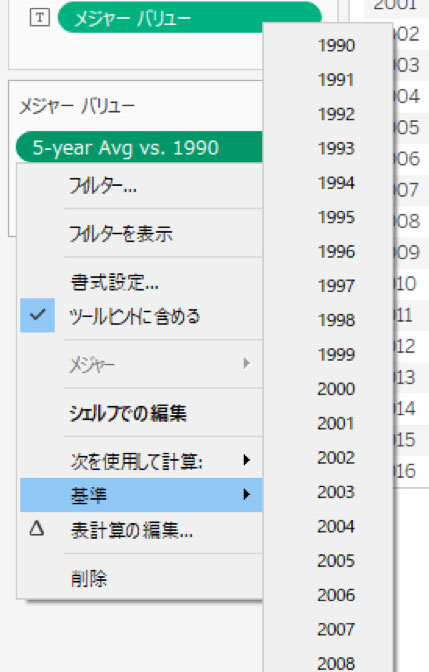Select 1995 in the year submenu
The width and height of the screenshot is (429, 672).
336,217
